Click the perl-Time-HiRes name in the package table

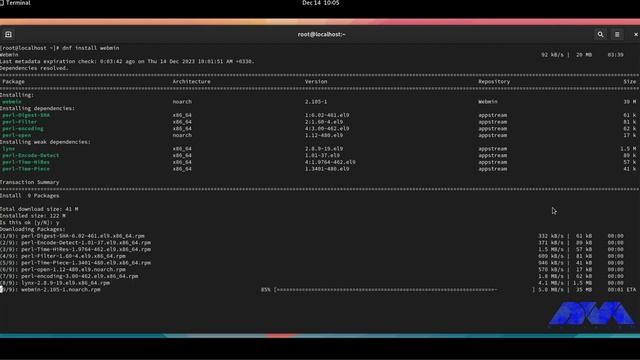[26, 162]
